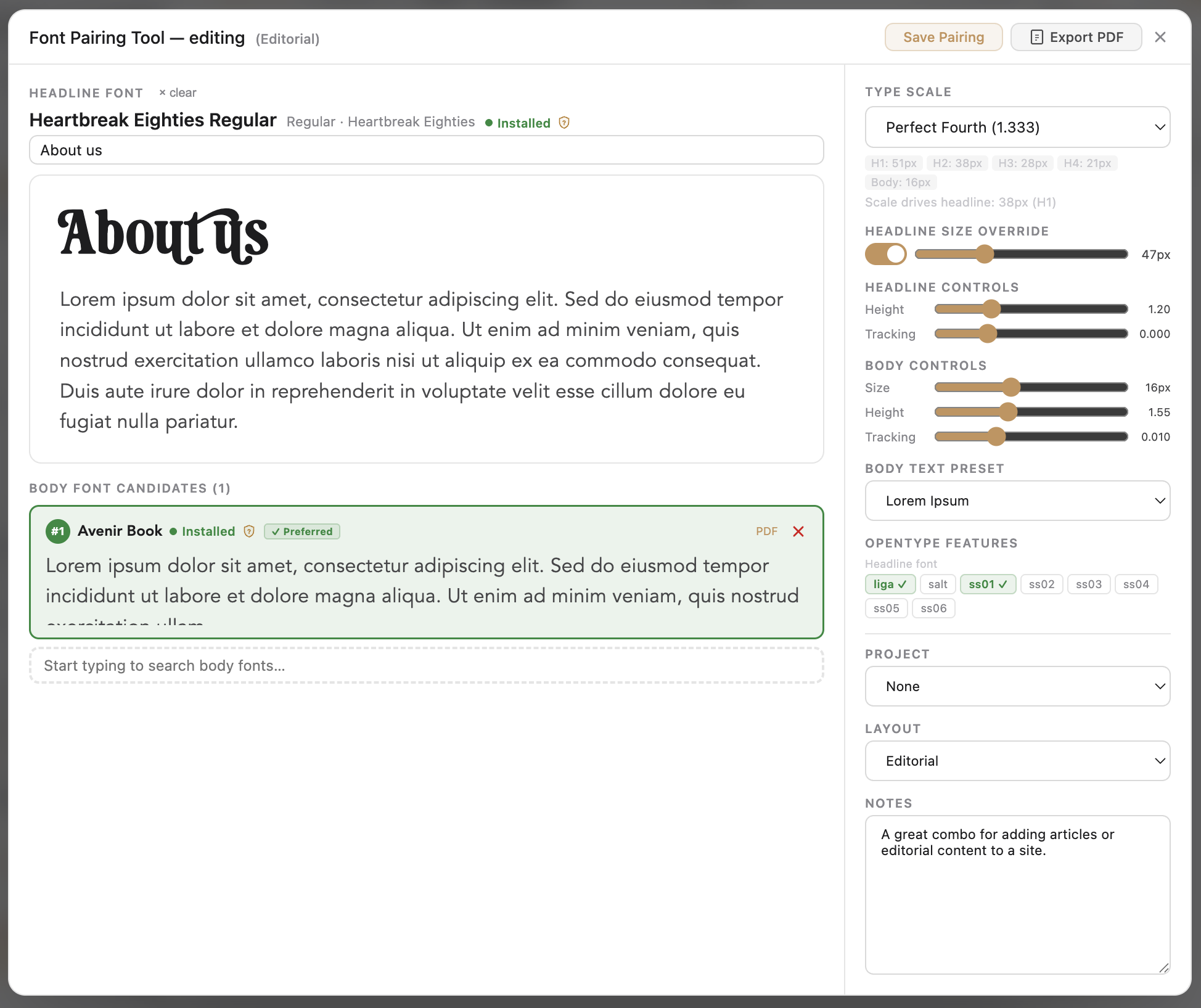Disable the ss01 stylistic set
This screenshot has width=1201, height=1008.
point(988,584)
